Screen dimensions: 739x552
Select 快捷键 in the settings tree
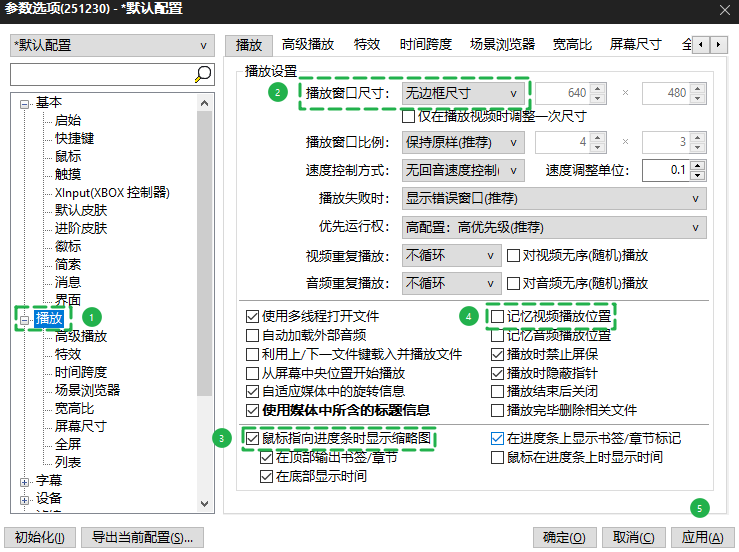(x=75, y=138)
